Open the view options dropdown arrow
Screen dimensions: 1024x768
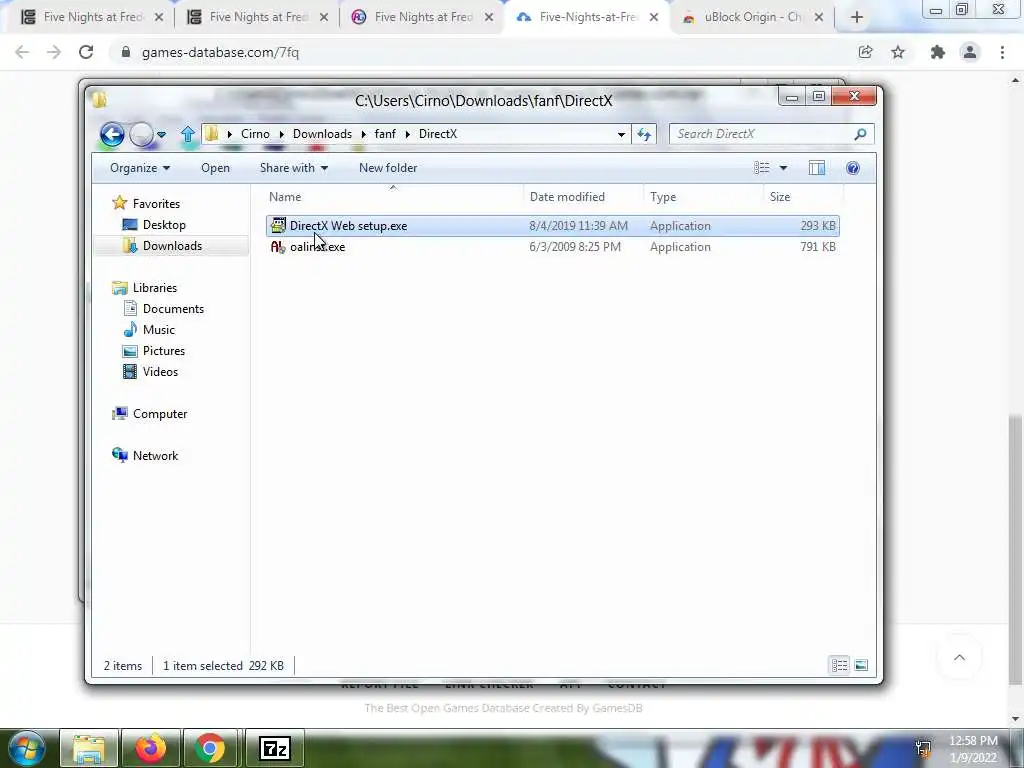click(783, 168)
